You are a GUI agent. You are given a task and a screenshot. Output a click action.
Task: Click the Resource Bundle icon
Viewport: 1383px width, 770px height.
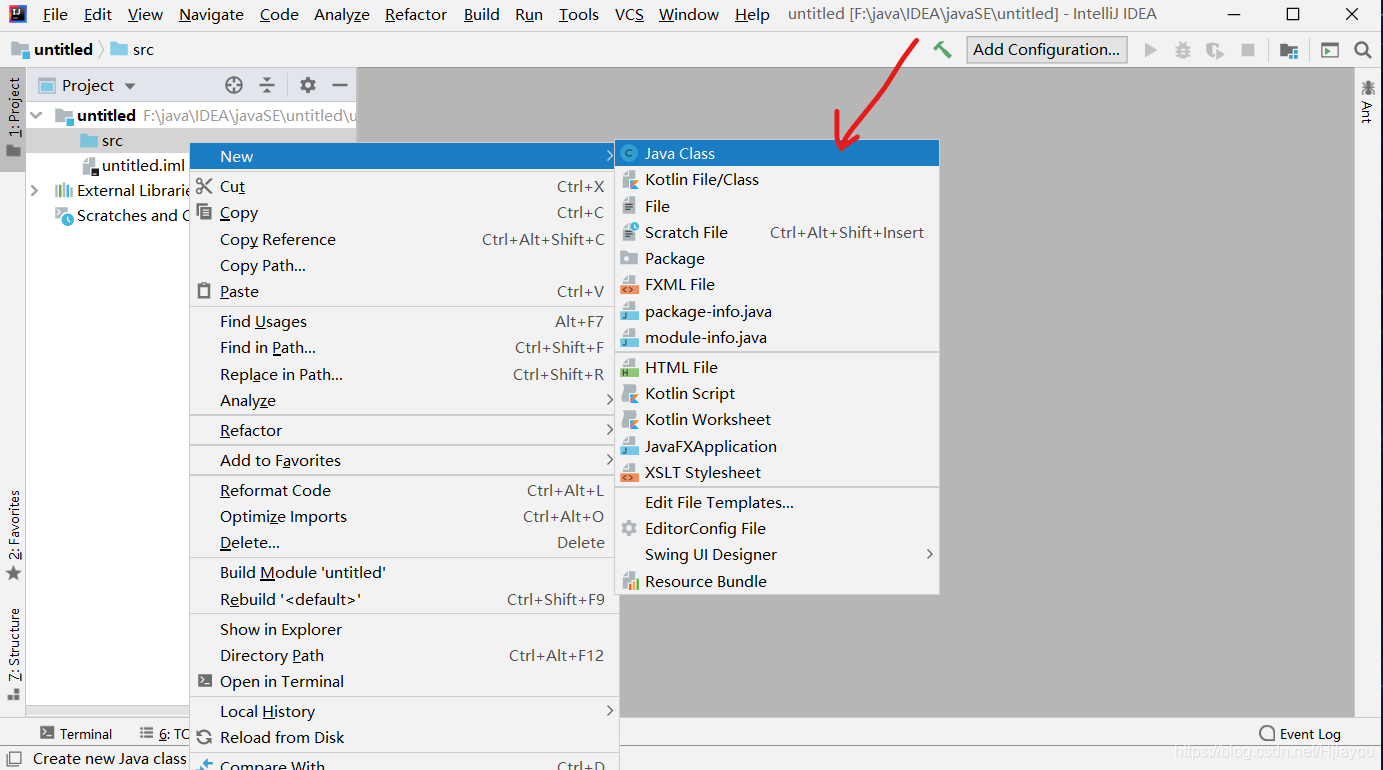pos(630,581)
